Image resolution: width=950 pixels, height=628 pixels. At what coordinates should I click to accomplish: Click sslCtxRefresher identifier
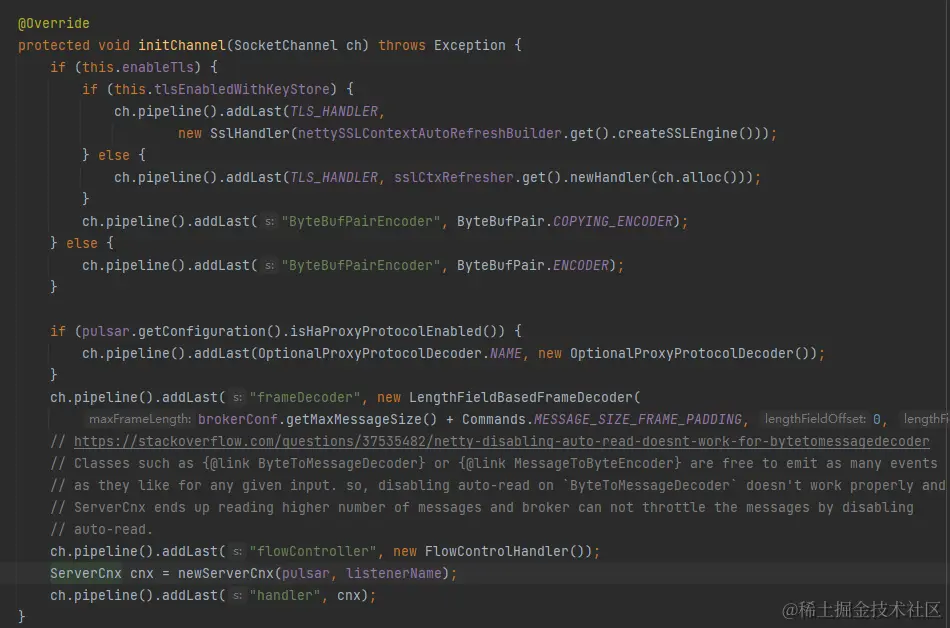tap(454, 177)
